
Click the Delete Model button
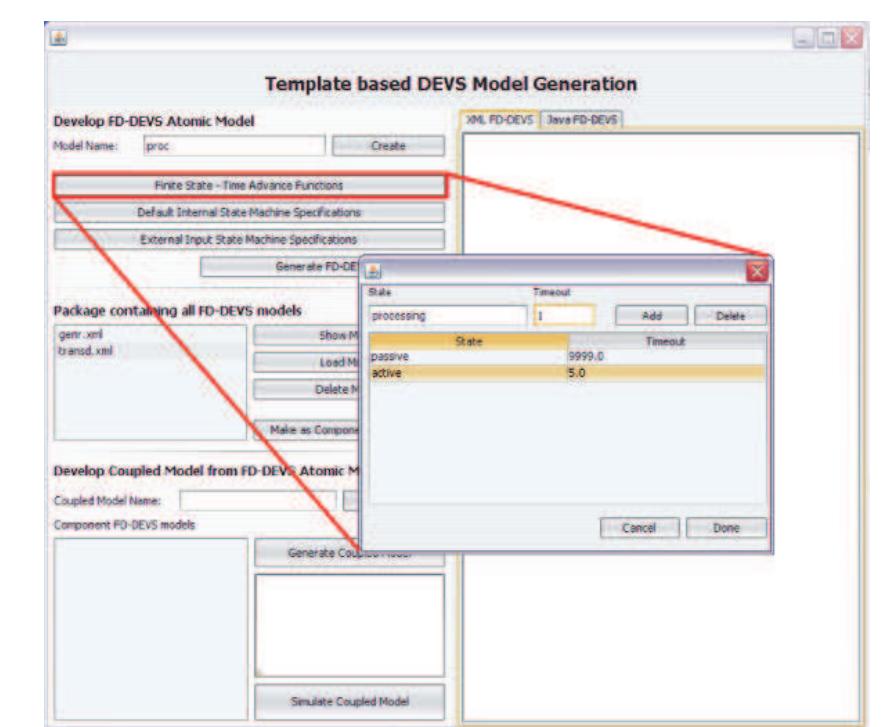(308, 390)
